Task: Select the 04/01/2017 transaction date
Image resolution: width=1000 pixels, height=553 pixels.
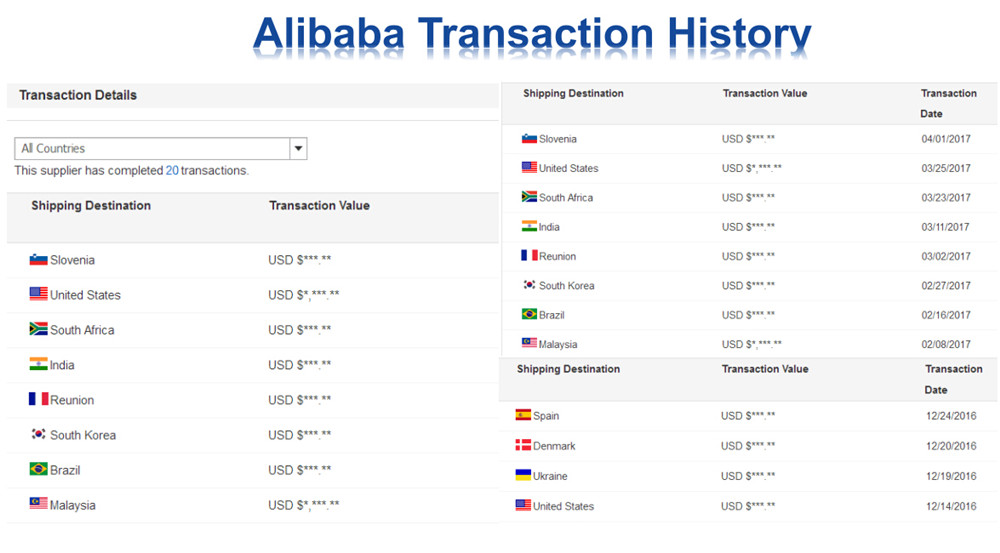Action: tap(946, 139)
